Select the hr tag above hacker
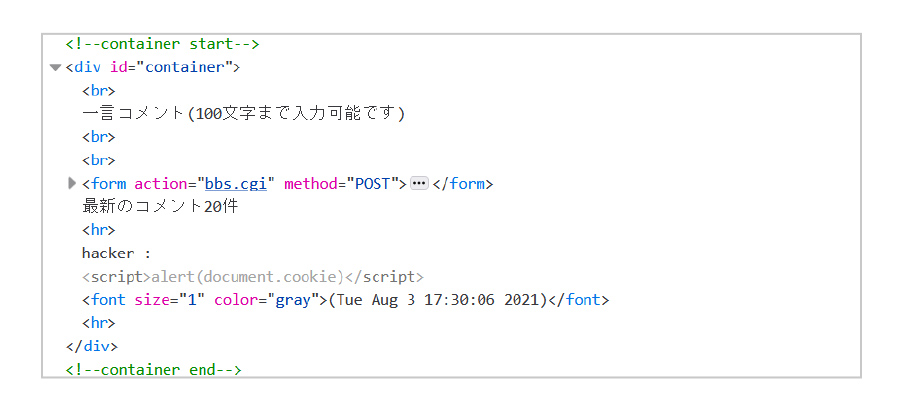This screenshot has width=900, height=410. click(x=99, y=230)
